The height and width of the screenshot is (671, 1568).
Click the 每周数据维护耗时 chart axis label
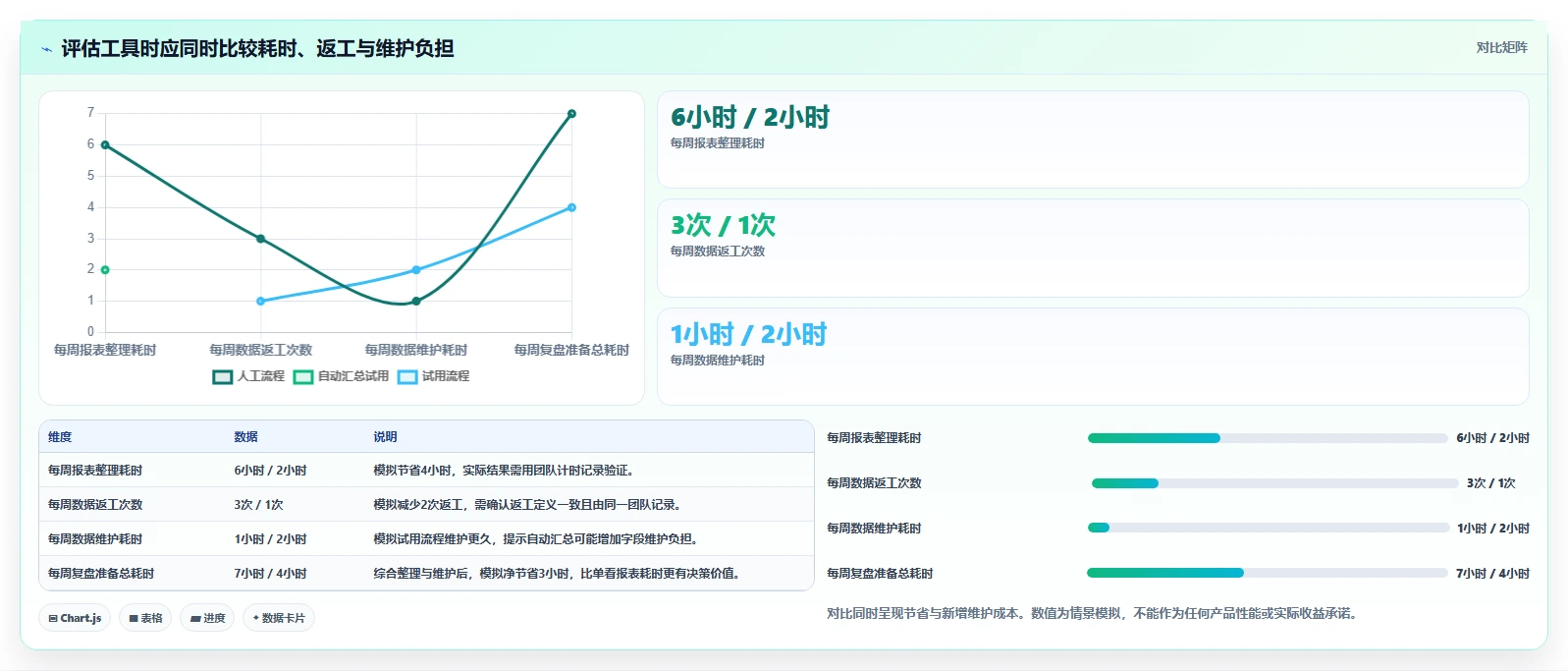[416, 350]
